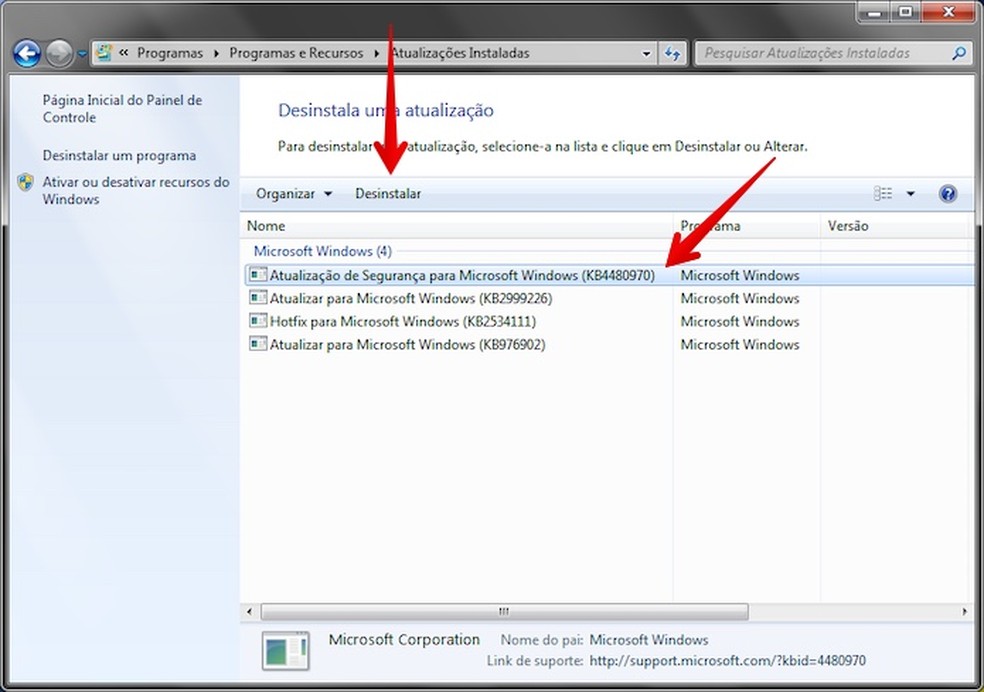
Task: Select Programas in the address breadcrumb
Action: click(x=170, y=53)
